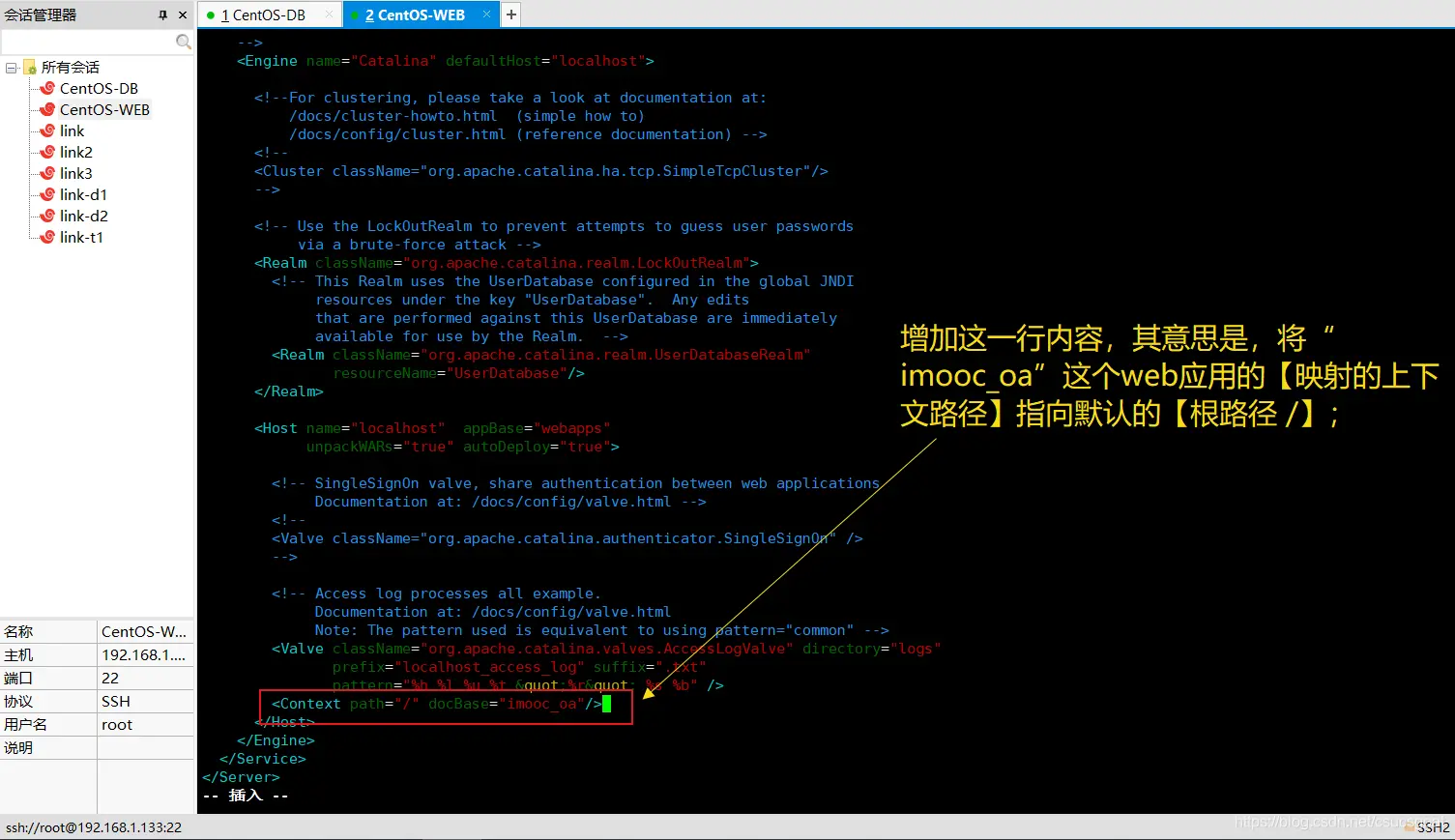This screenshot has height=840, width=1455.
Task: Click the root username value
Action: tap(117, 725)
